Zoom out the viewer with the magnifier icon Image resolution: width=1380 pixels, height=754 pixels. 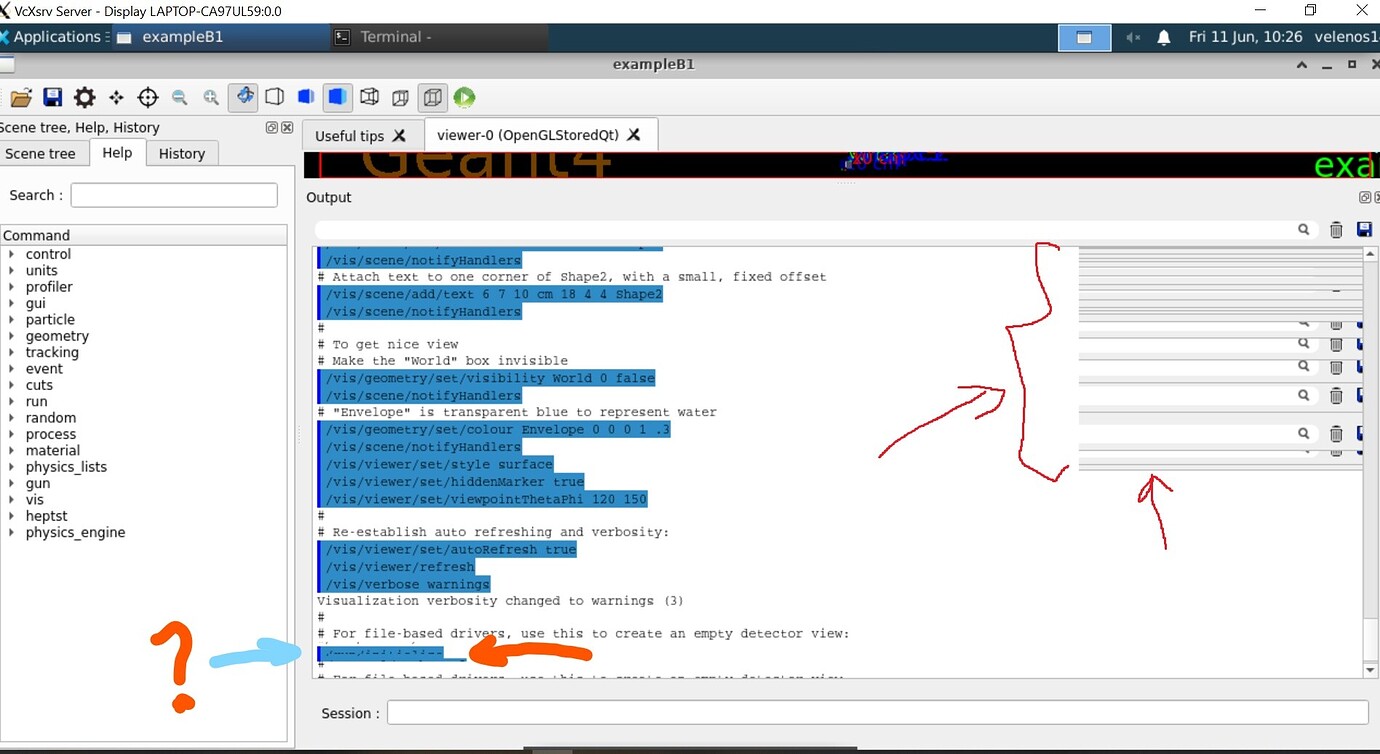tap(180, 97)
